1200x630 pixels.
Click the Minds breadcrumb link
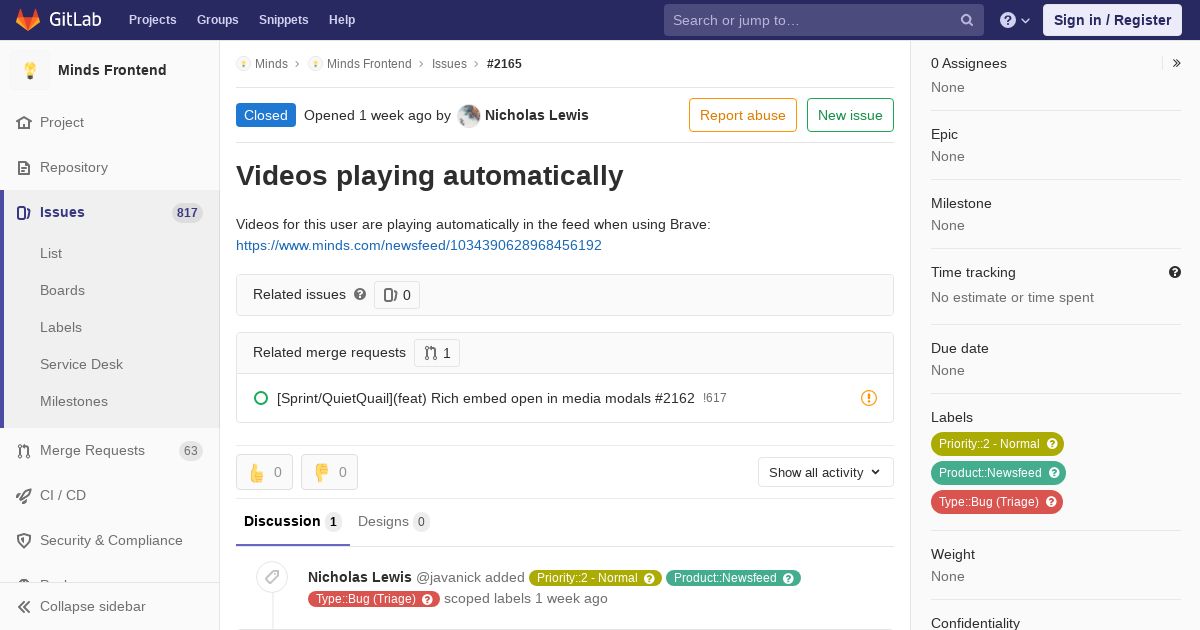coord(271,63)
